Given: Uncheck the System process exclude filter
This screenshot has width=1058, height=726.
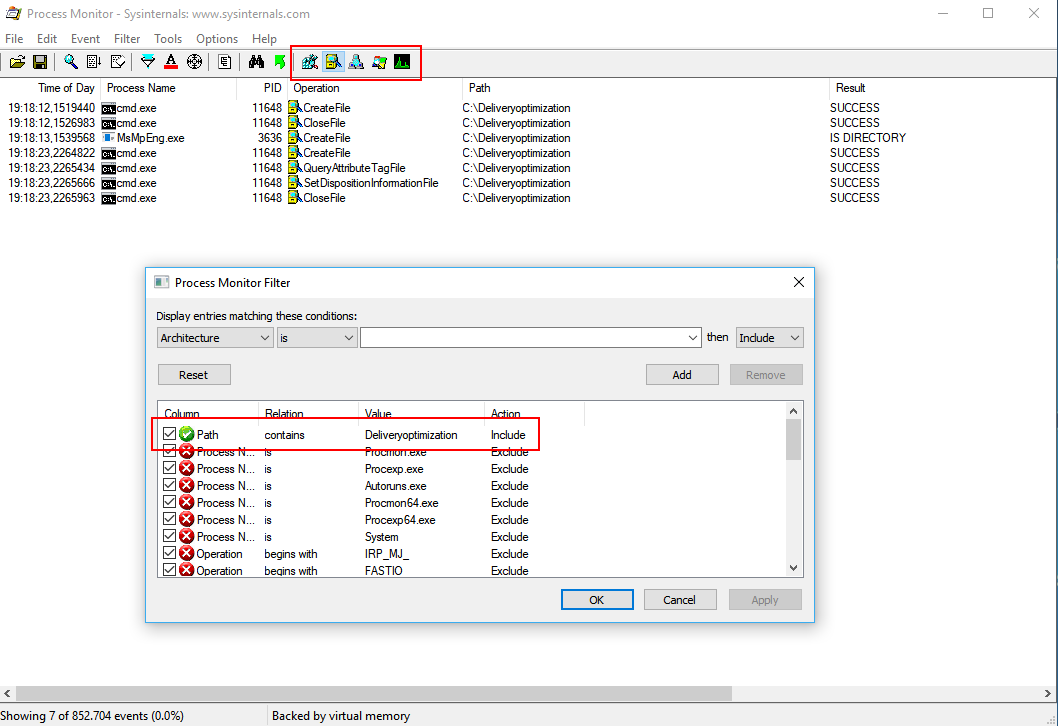Looking at the screenshot, I should click(169, 536).
